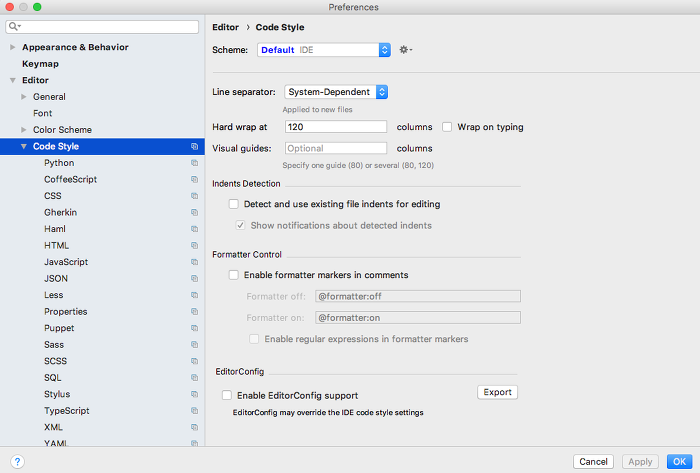Enable formatter markers in comments

tap(233, 275)
